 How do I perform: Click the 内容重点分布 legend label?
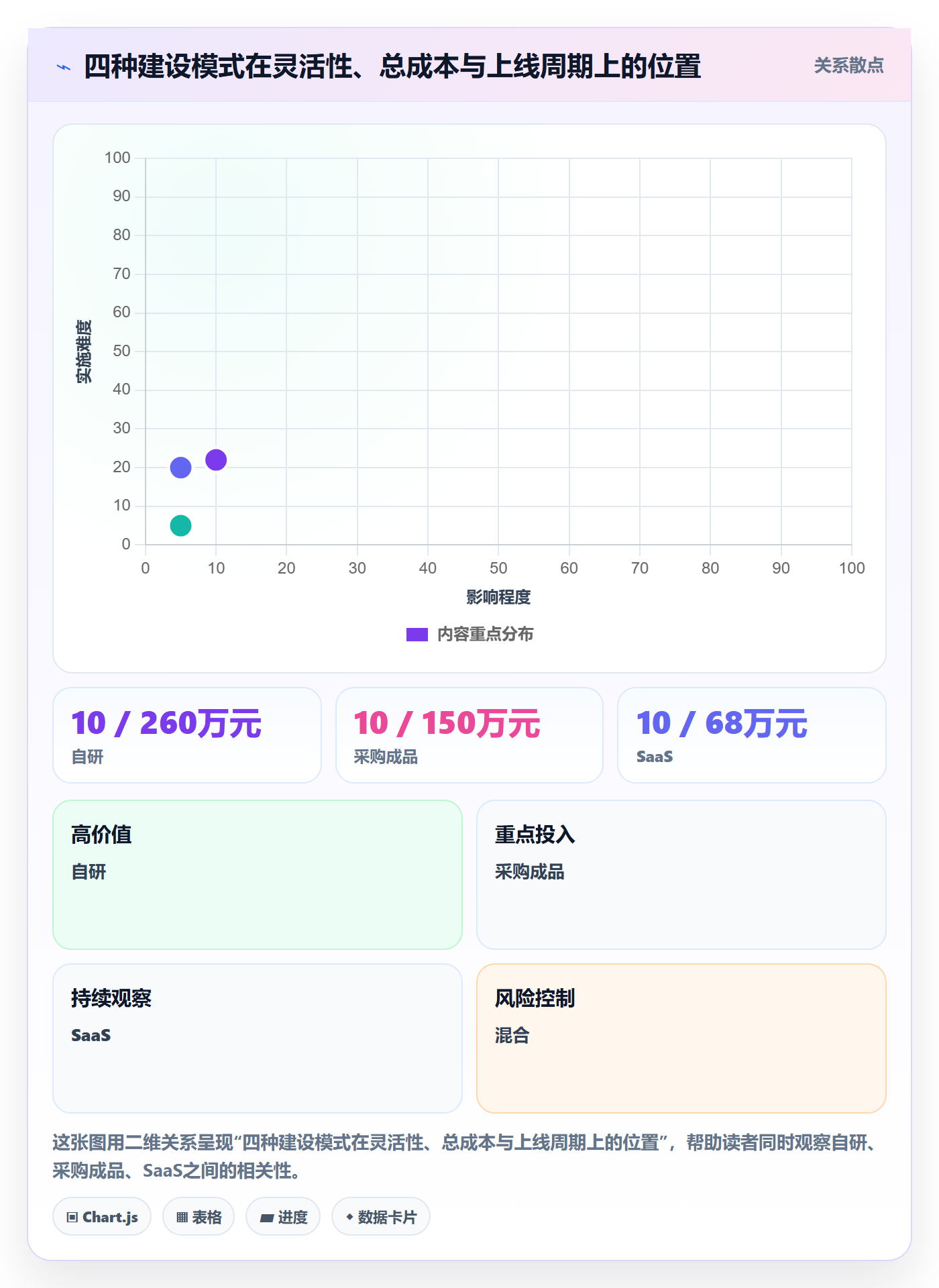coord(485,634)
